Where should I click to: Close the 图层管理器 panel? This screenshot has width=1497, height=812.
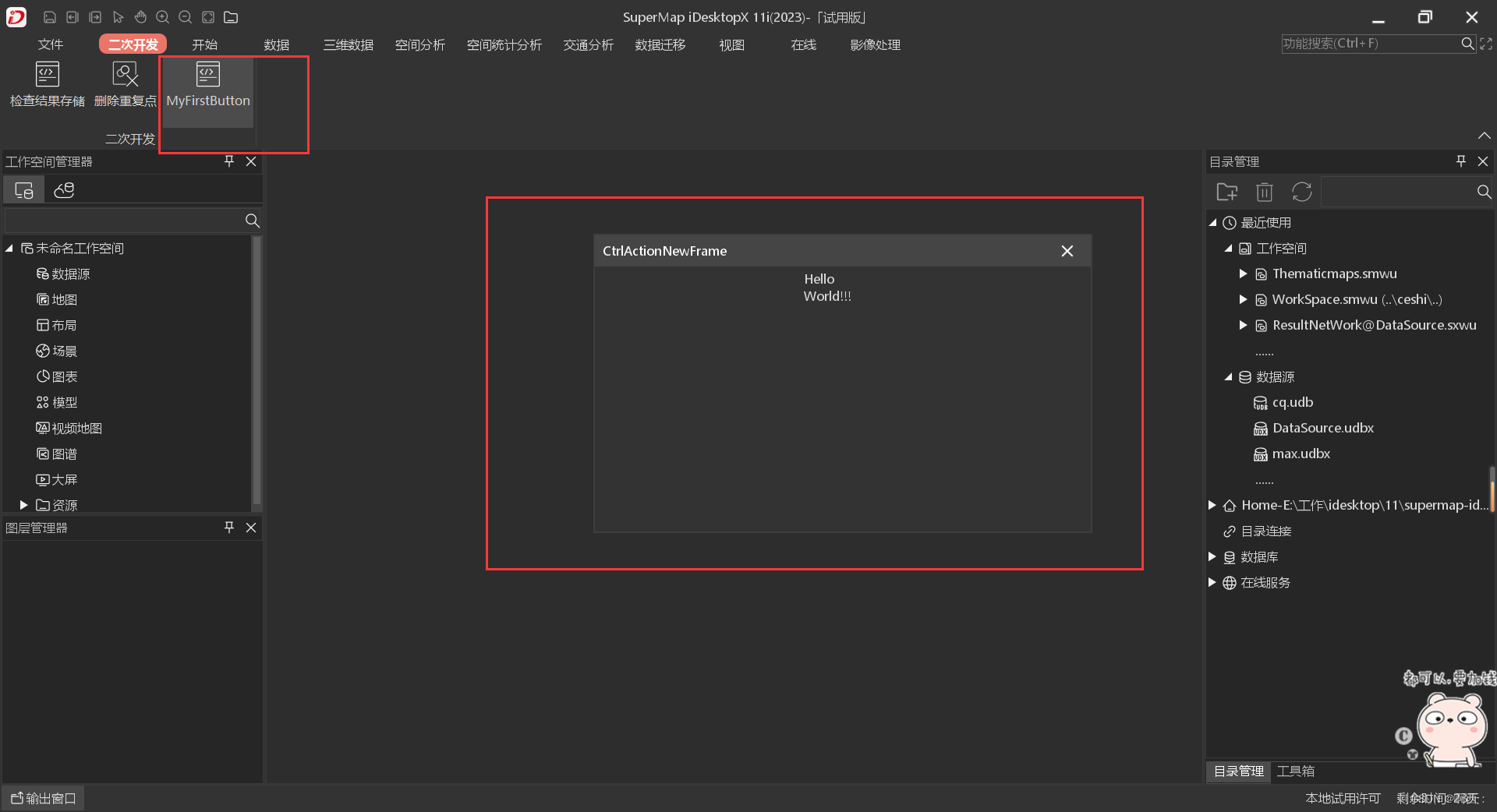point(251,528)
